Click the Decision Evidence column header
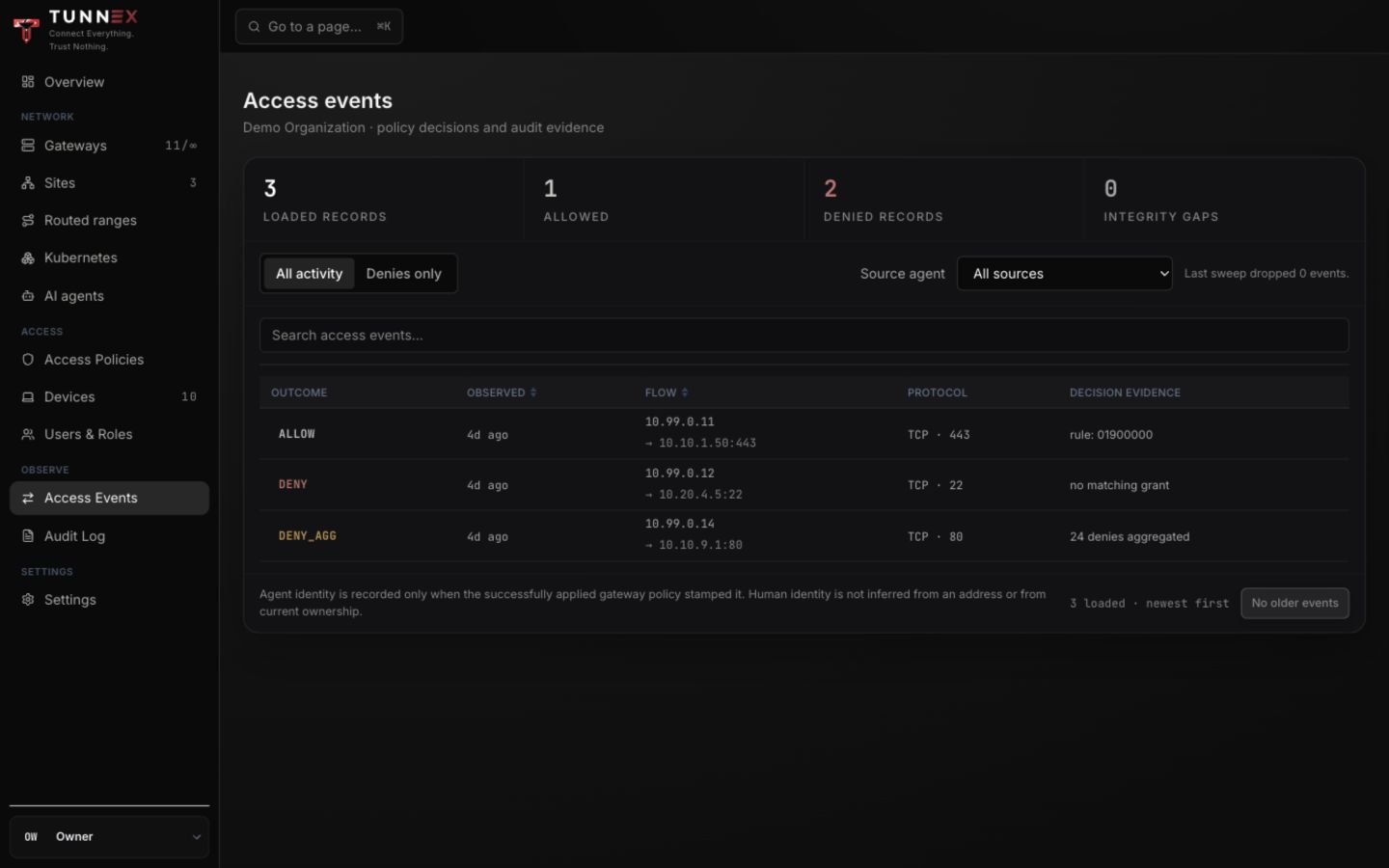This screenshot has width=1389, height=868. [1125, 393]
